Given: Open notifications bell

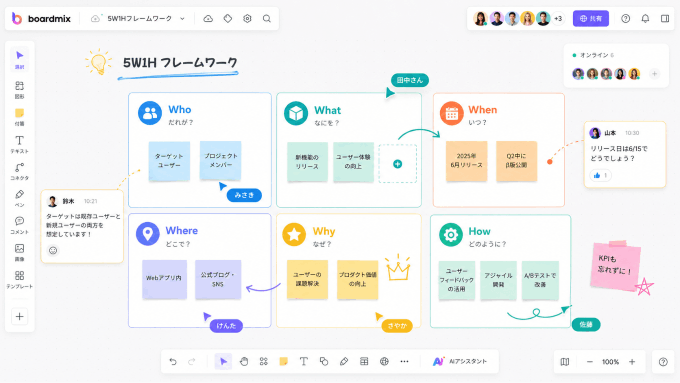Looking at the screenshot, I should [645, 19].
